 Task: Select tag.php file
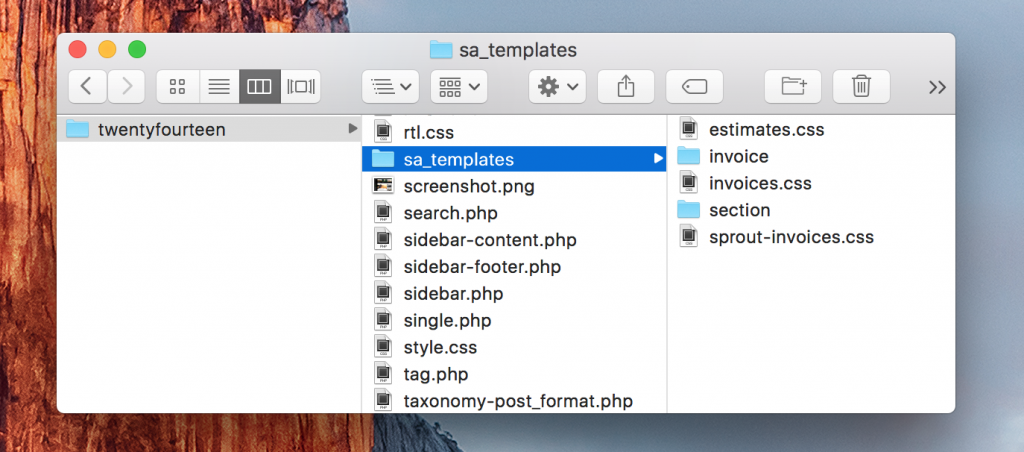(x=514, y=374)
